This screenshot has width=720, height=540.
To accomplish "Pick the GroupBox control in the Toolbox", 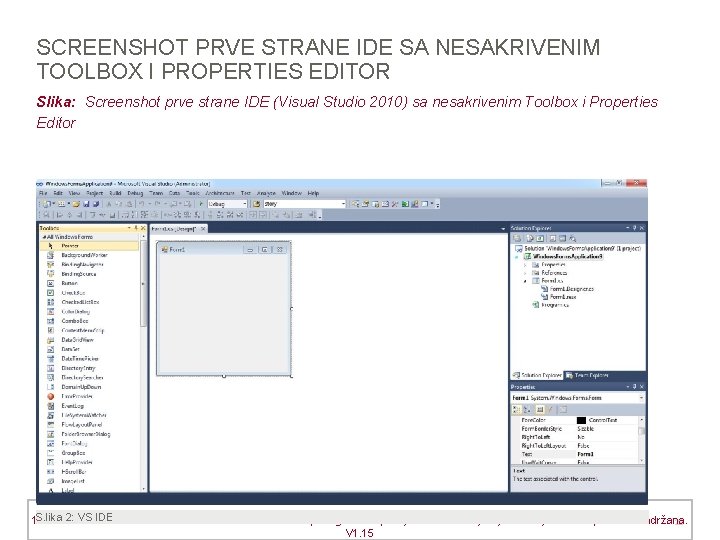I will 89,453.
